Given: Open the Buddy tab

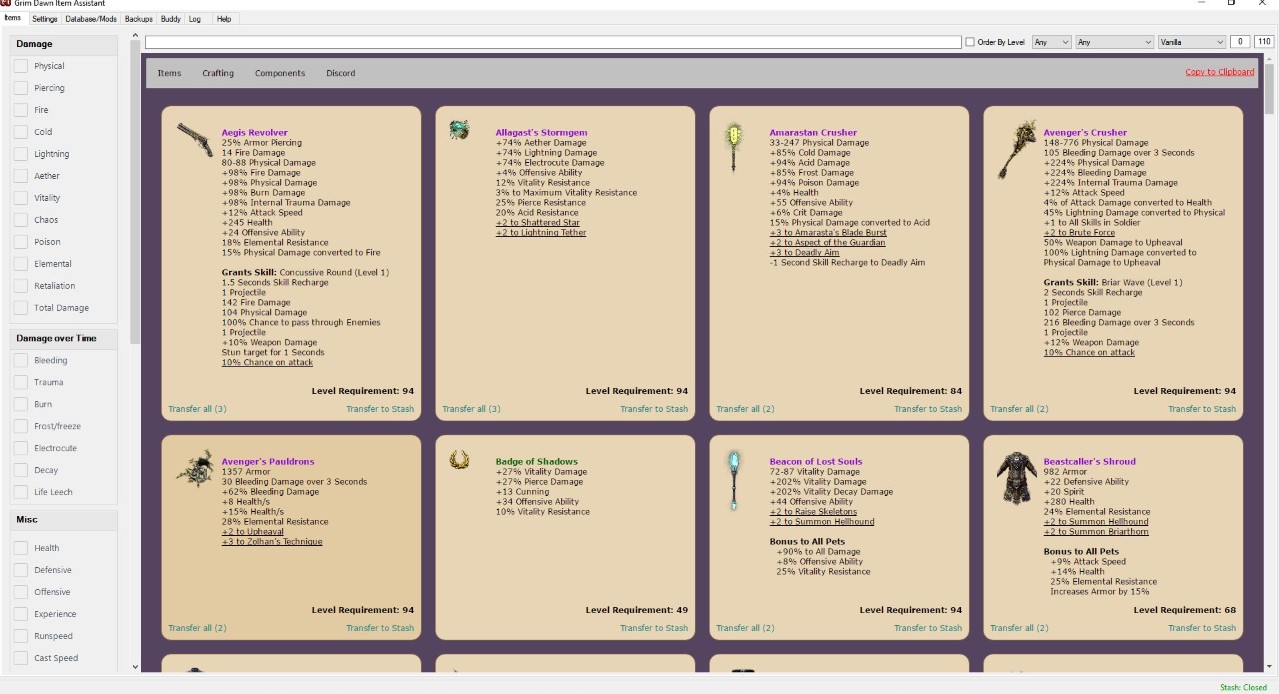Looking at the screenshot, I should (x=171, y=19).
